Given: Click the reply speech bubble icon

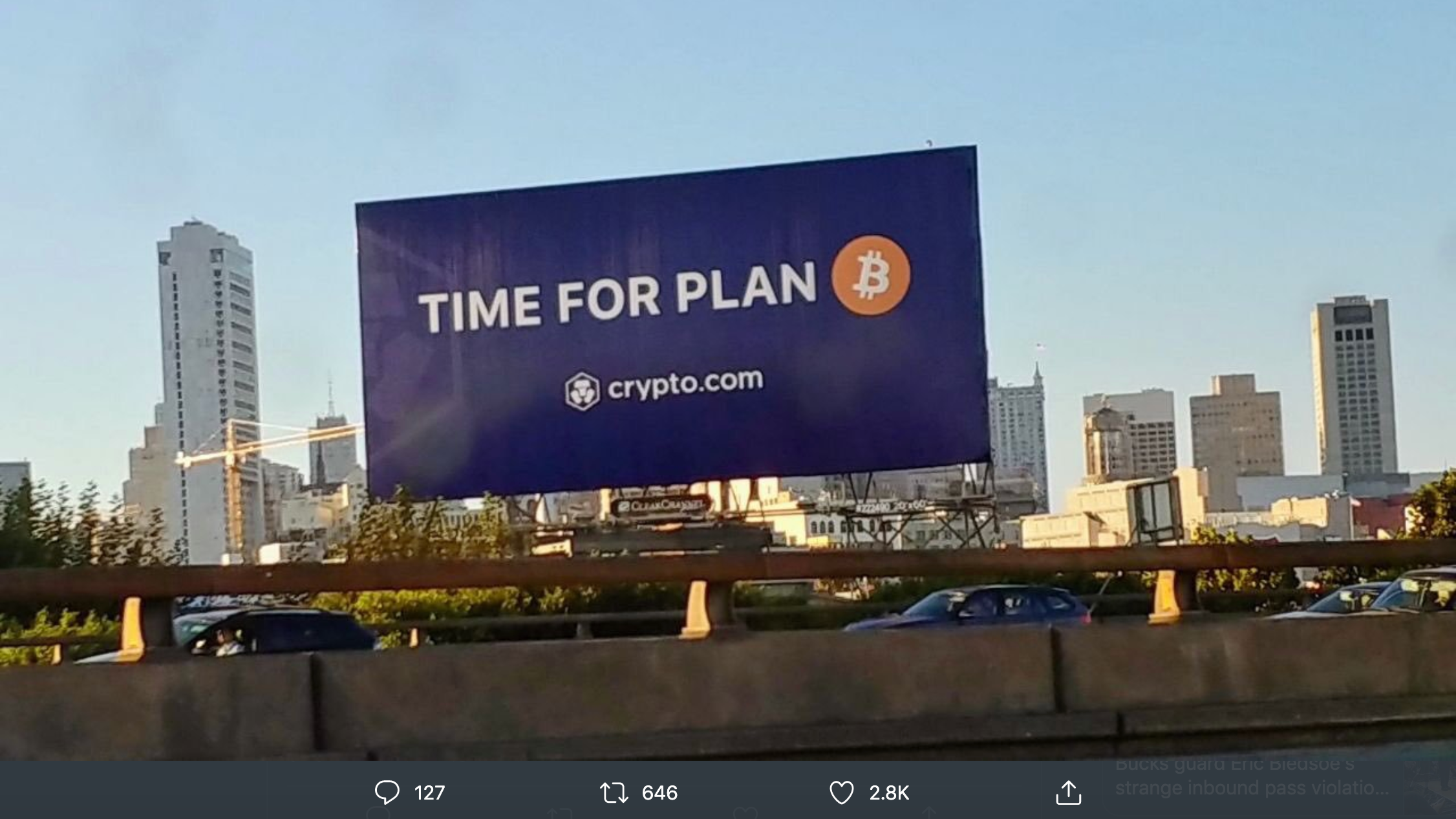Looking at the screenshot, I should (387, 792).
